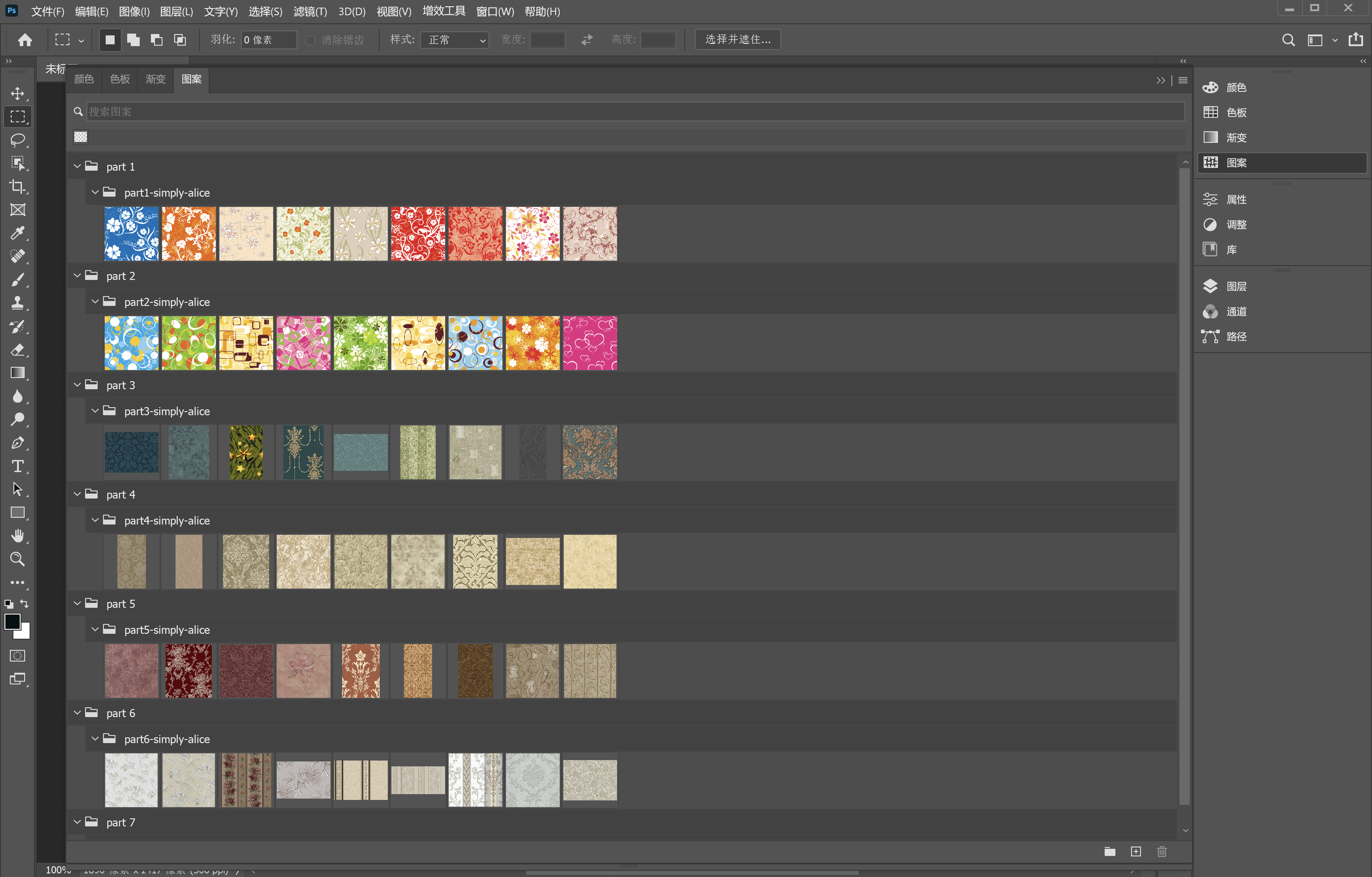The height and width of the screenshot is (877, 1372).
Task: Select the Crop tool
Action: pyautogui.click(x=17, y=186)
